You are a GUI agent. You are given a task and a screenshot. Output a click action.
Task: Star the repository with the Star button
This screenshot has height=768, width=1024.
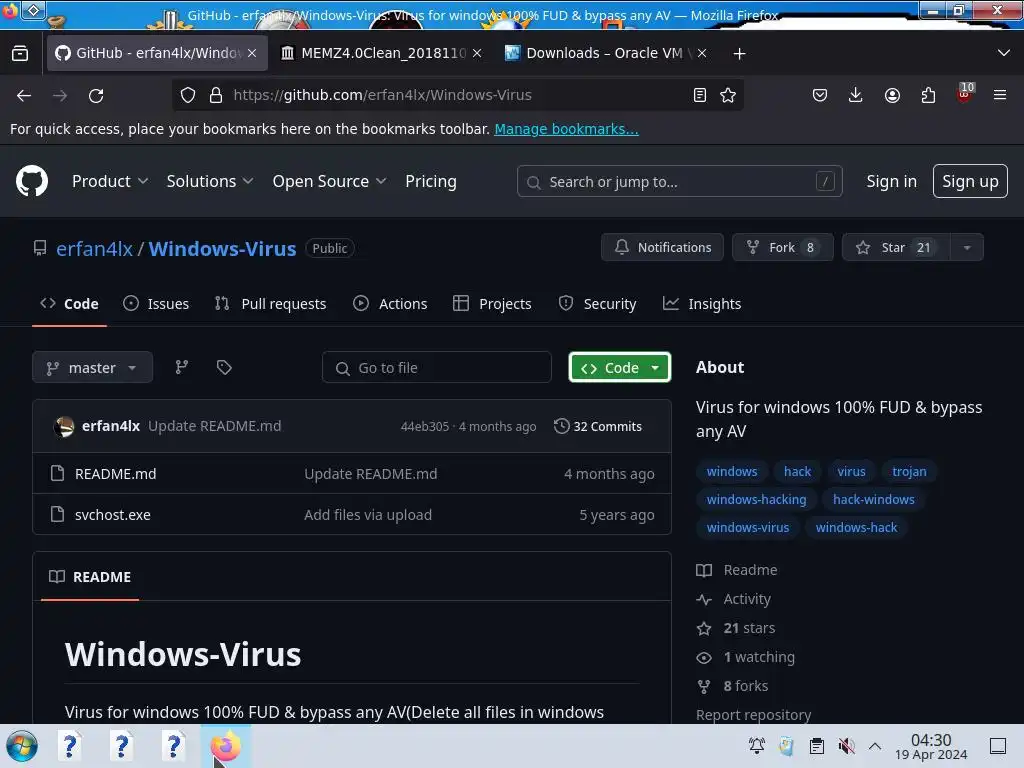point(896,248)
